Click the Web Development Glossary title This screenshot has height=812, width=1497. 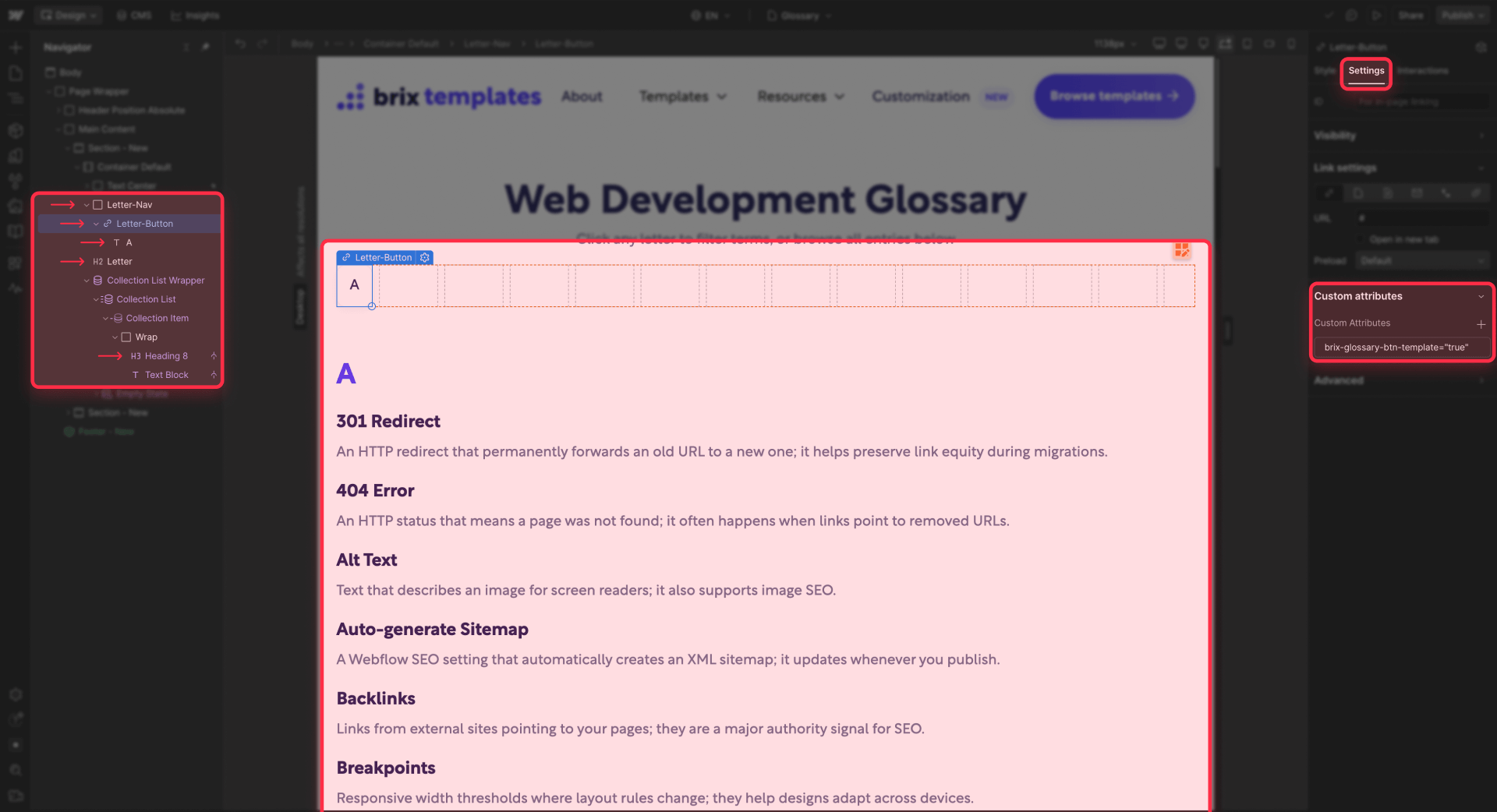tap(766, 199)
